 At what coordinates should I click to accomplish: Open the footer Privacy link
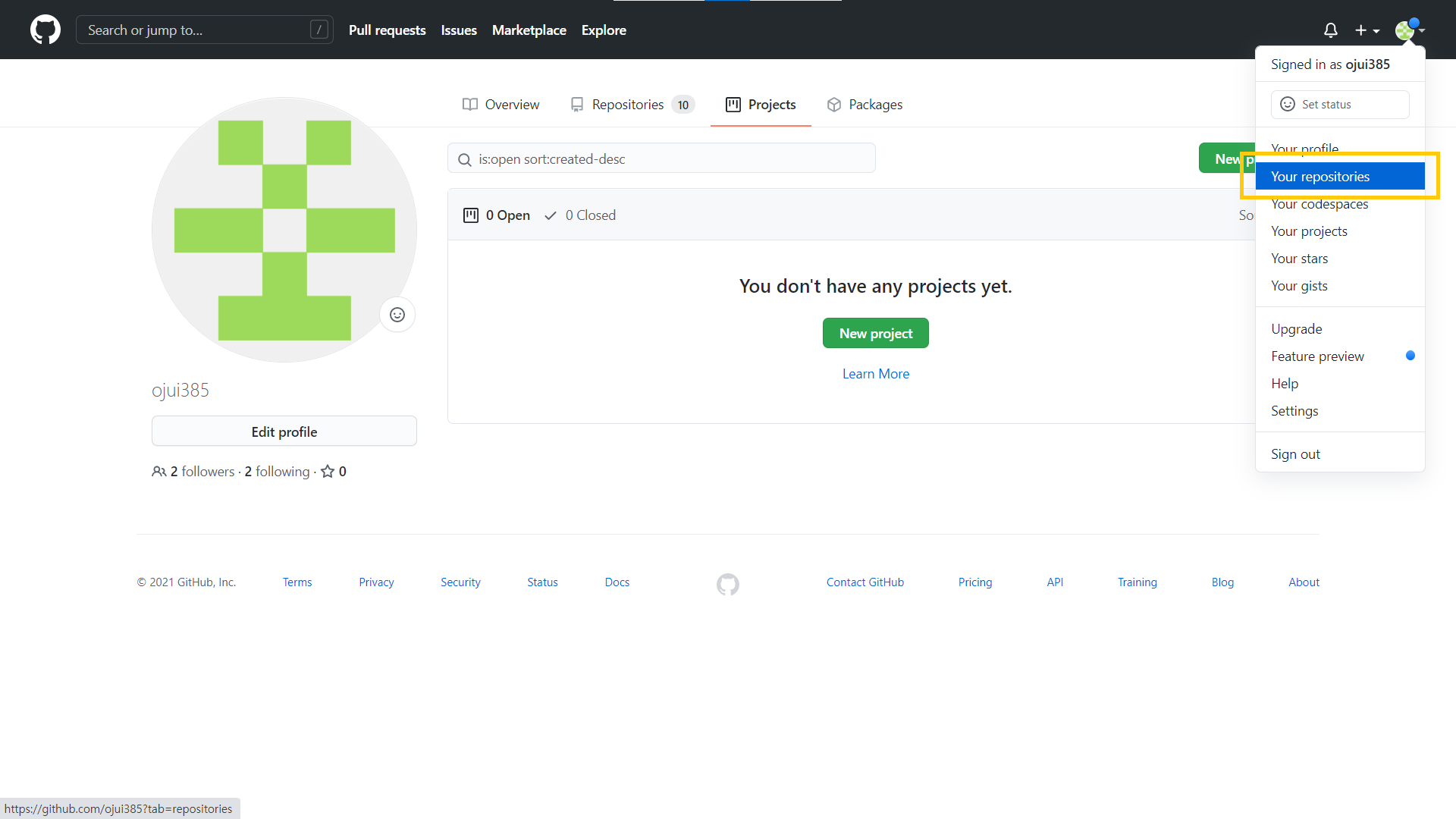point(376,582)
